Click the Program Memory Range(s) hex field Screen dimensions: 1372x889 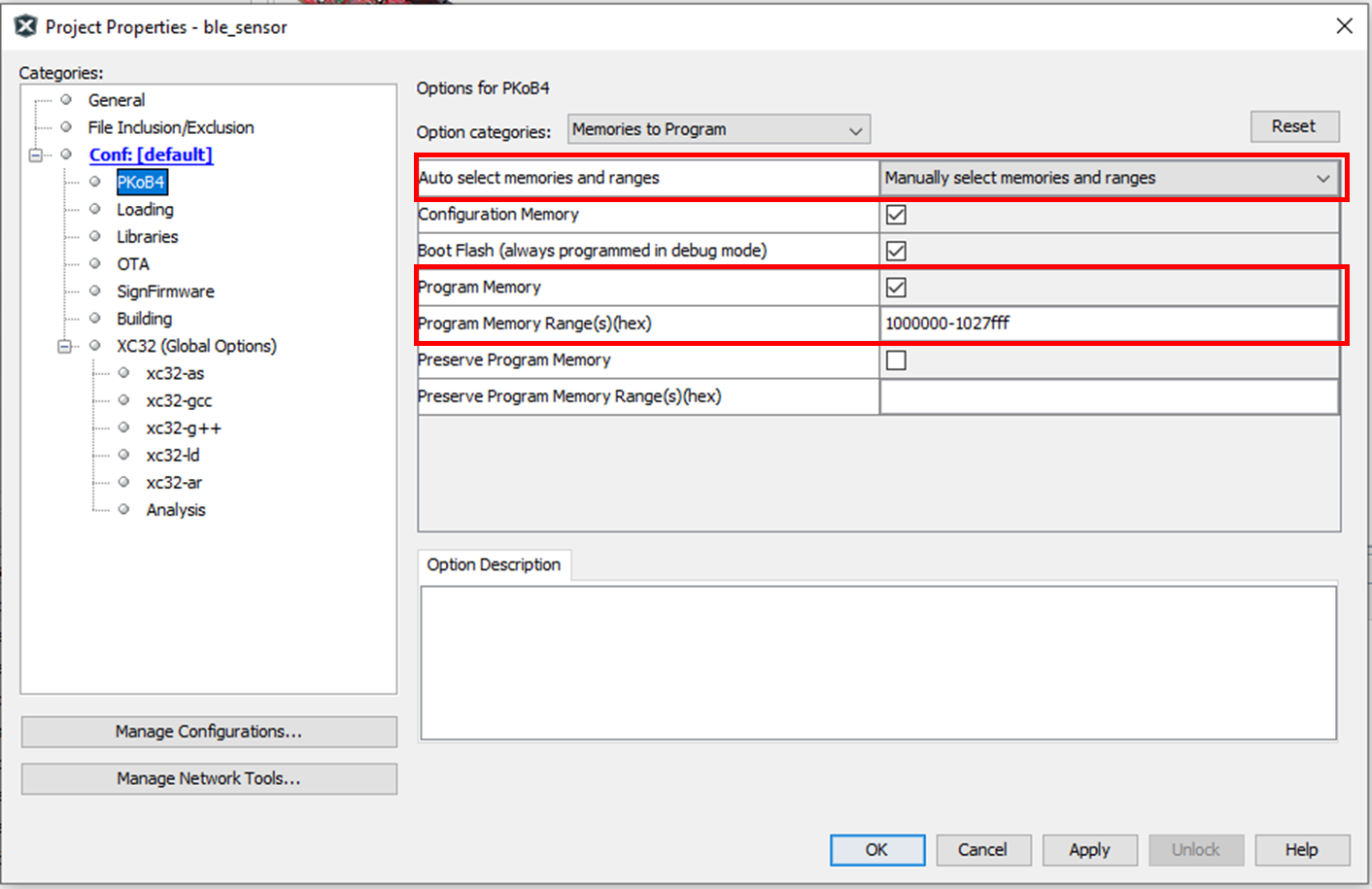[1109, 324]
